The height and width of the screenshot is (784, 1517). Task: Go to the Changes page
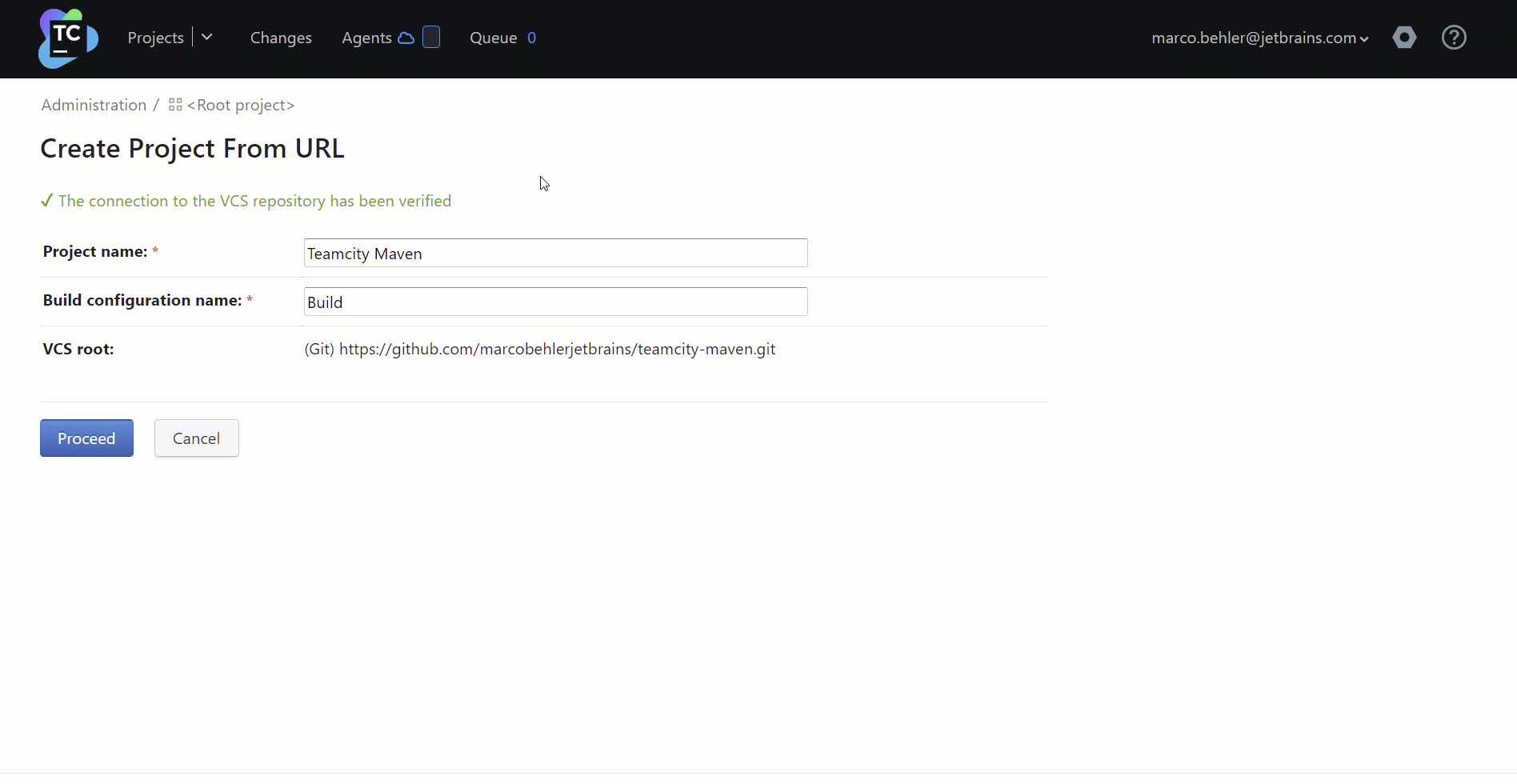(281, 38)
